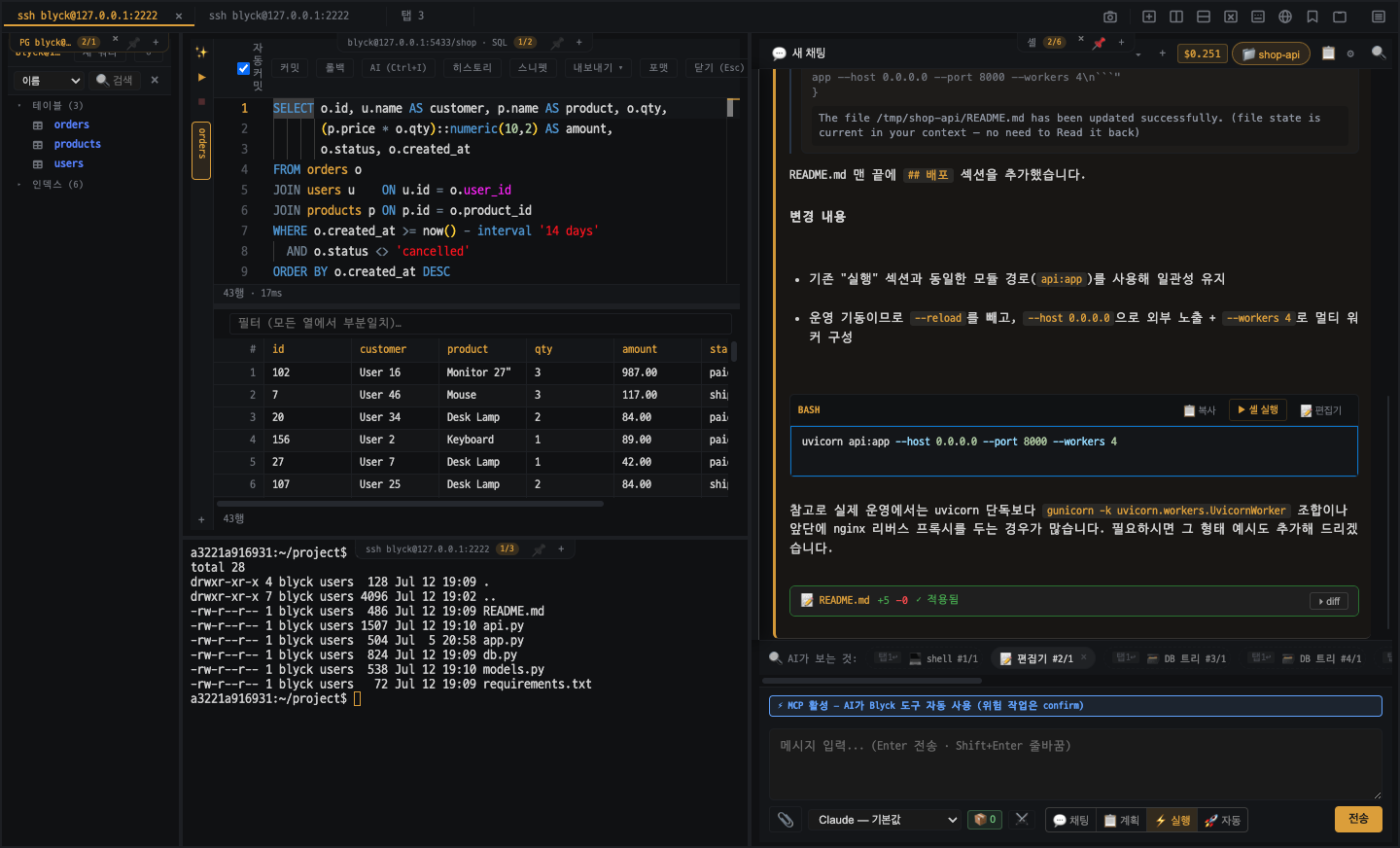1400x848 pixels.
Task: Send message with 전송 button
Action: pos(1358,819)
